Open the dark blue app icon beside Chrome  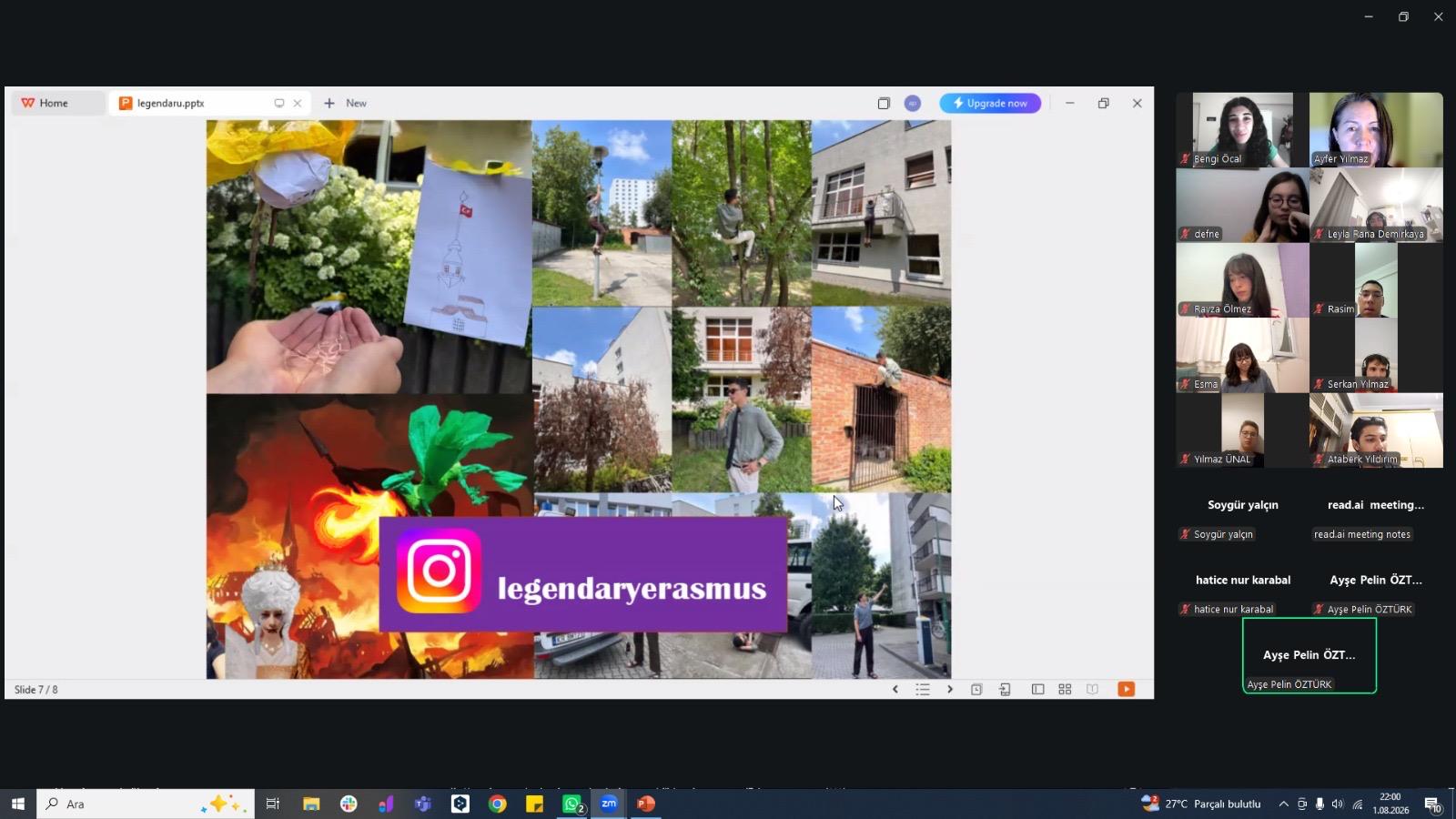tap(460, 804)
